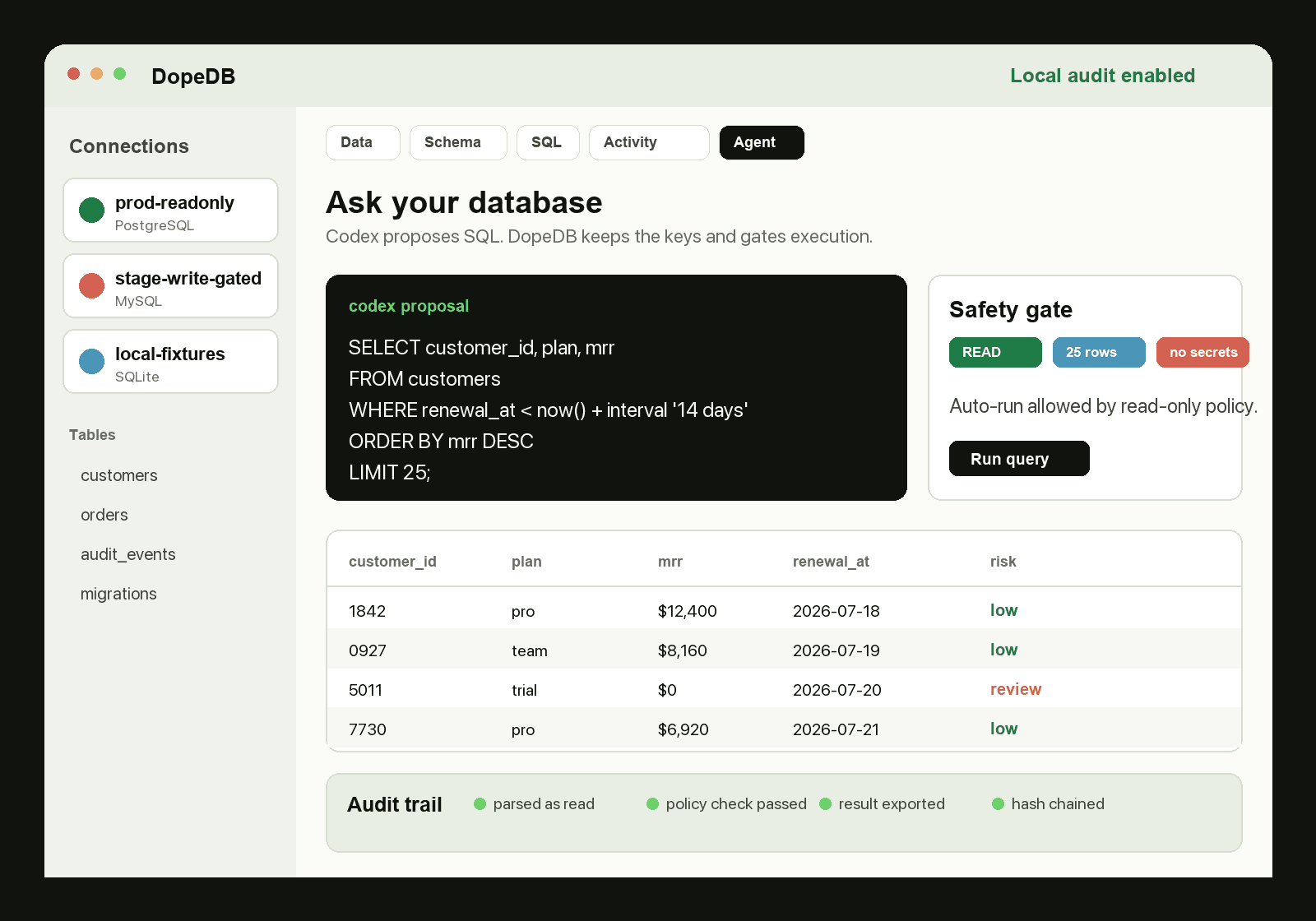Select the prod-readonly PostgreSQL connection

pyautogui.click(x=170, y=211)
